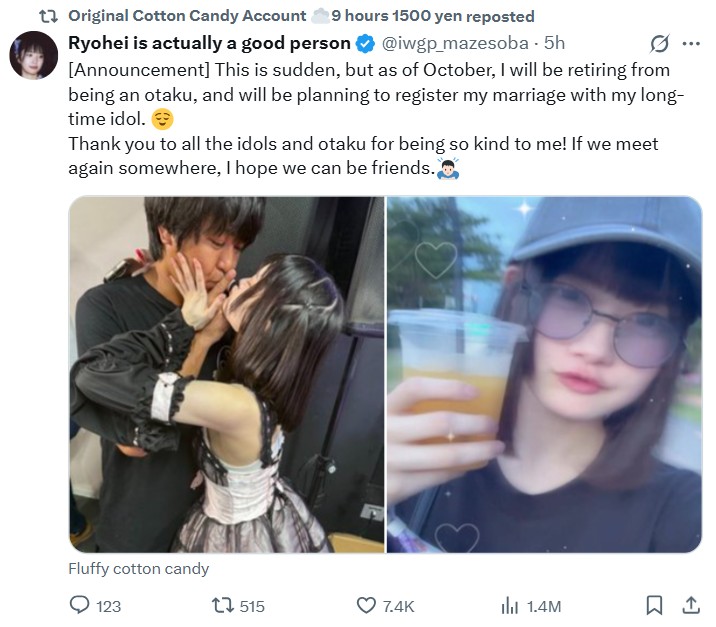Click the 123 replies count

point(108,606)
